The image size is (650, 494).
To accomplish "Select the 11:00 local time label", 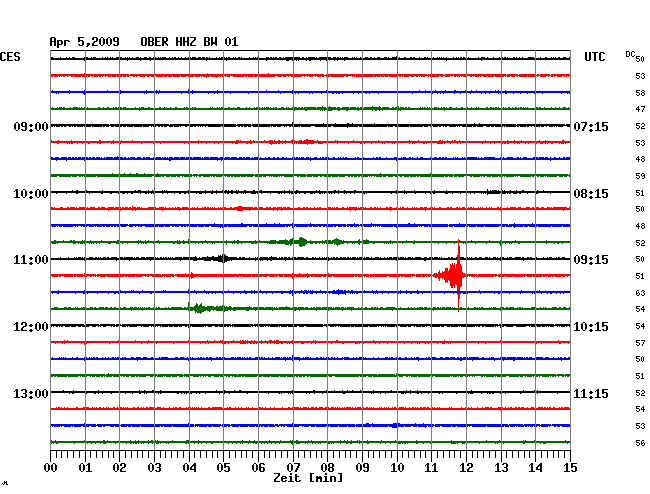I will pos(31,260).
